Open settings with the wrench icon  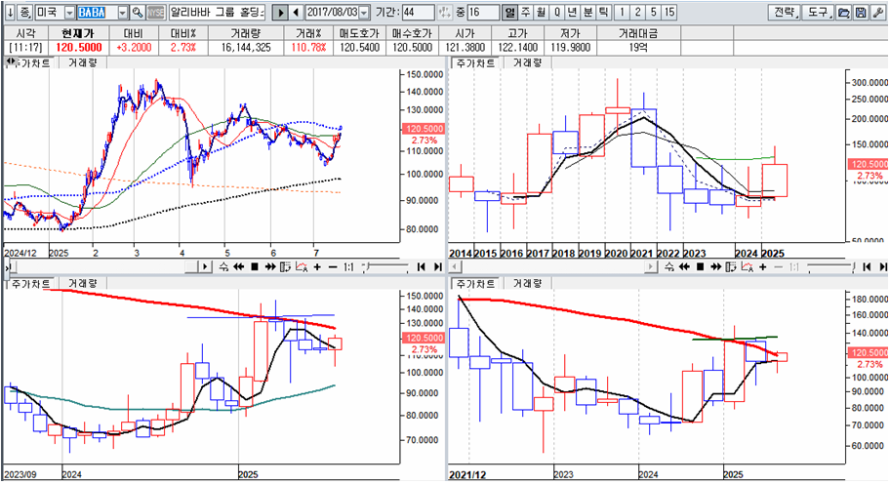click(x=878, y=12)
